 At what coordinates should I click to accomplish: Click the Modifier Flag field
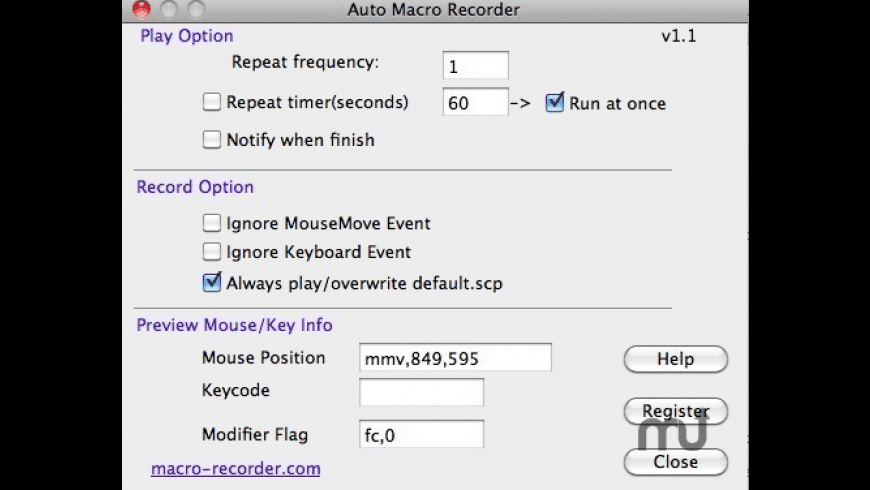coord(421,435)
